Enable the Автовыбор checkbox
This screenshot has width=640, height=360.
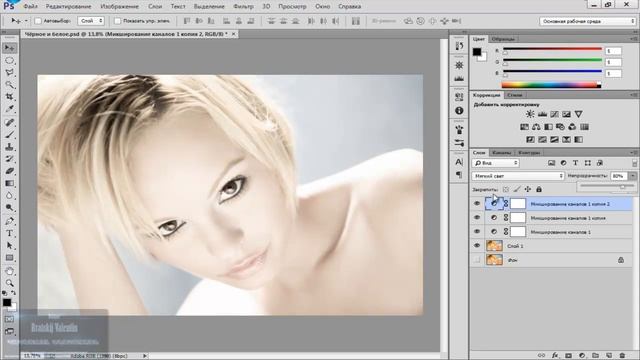point(38,21)
